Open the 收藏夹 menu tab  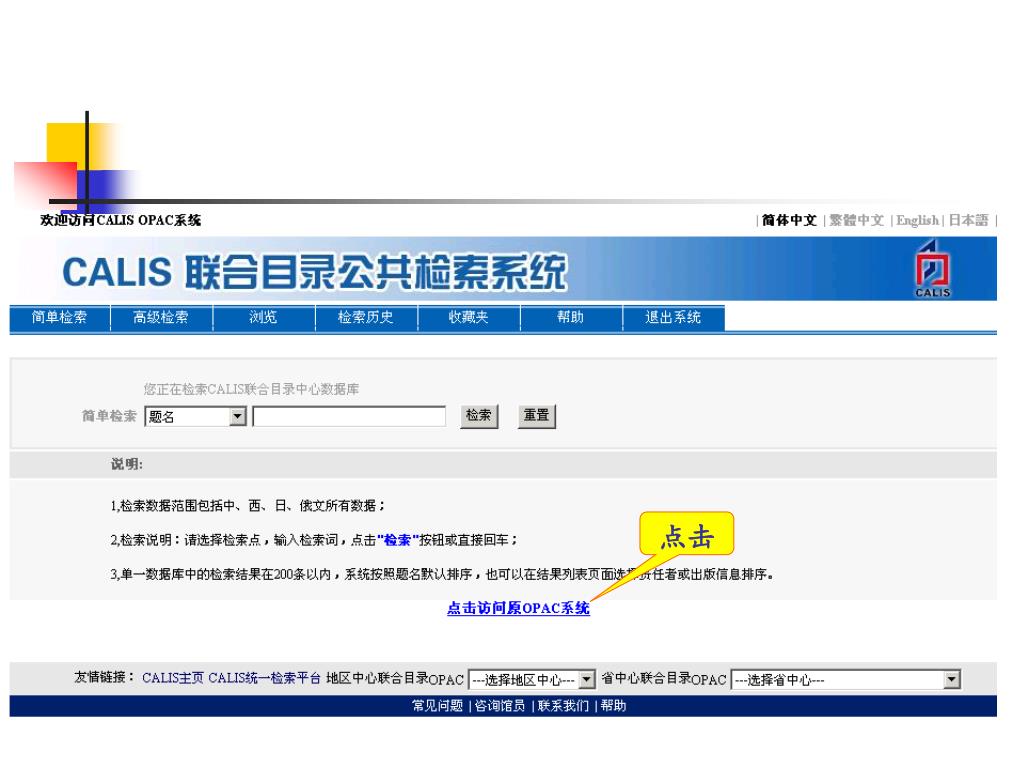click(x=468, y=317)
